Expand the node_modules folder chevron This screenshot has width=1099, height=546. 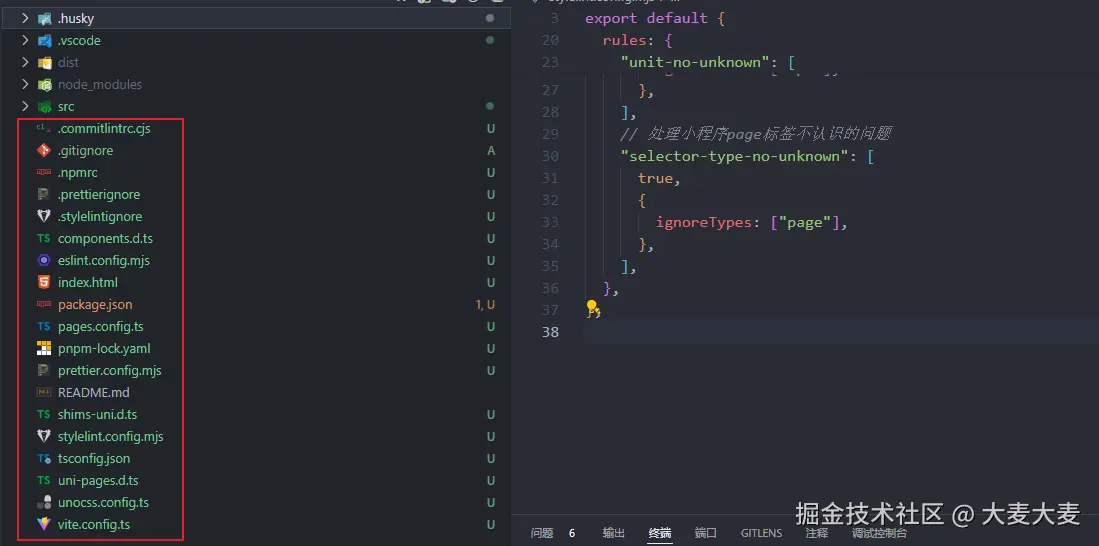coord(25,85)
